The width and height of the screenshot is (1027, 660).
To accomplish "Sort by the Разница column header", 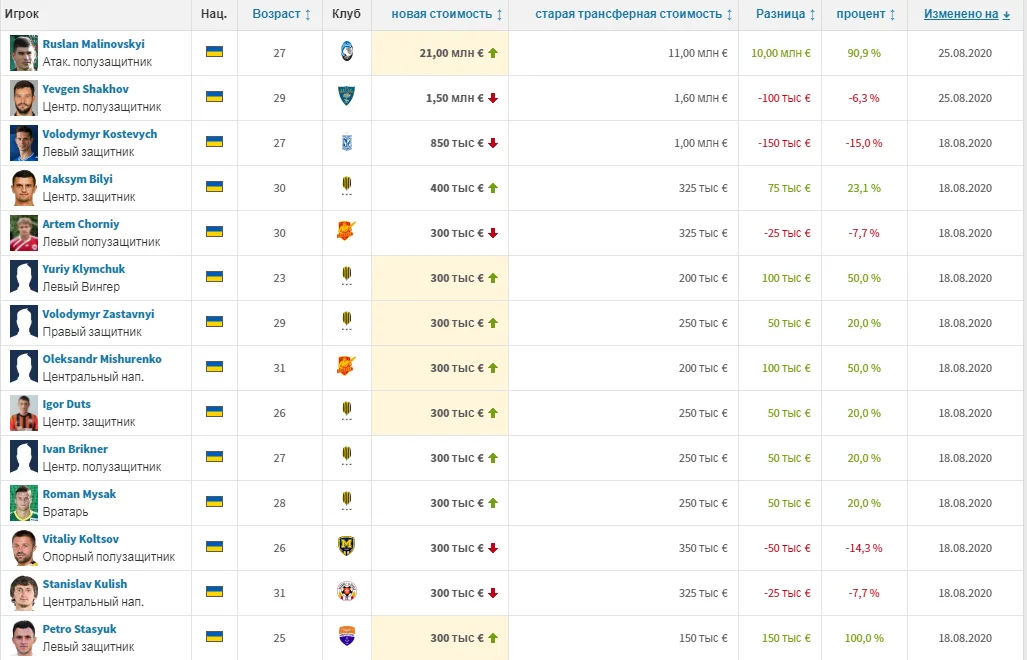I will coord(785,14).
